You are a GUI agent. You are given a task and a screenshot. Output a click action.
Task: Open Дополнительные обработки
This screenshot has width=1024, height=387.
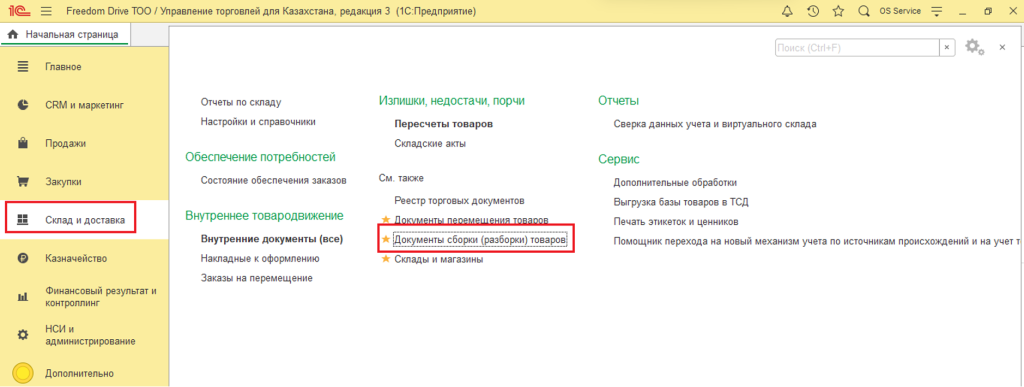675,183
